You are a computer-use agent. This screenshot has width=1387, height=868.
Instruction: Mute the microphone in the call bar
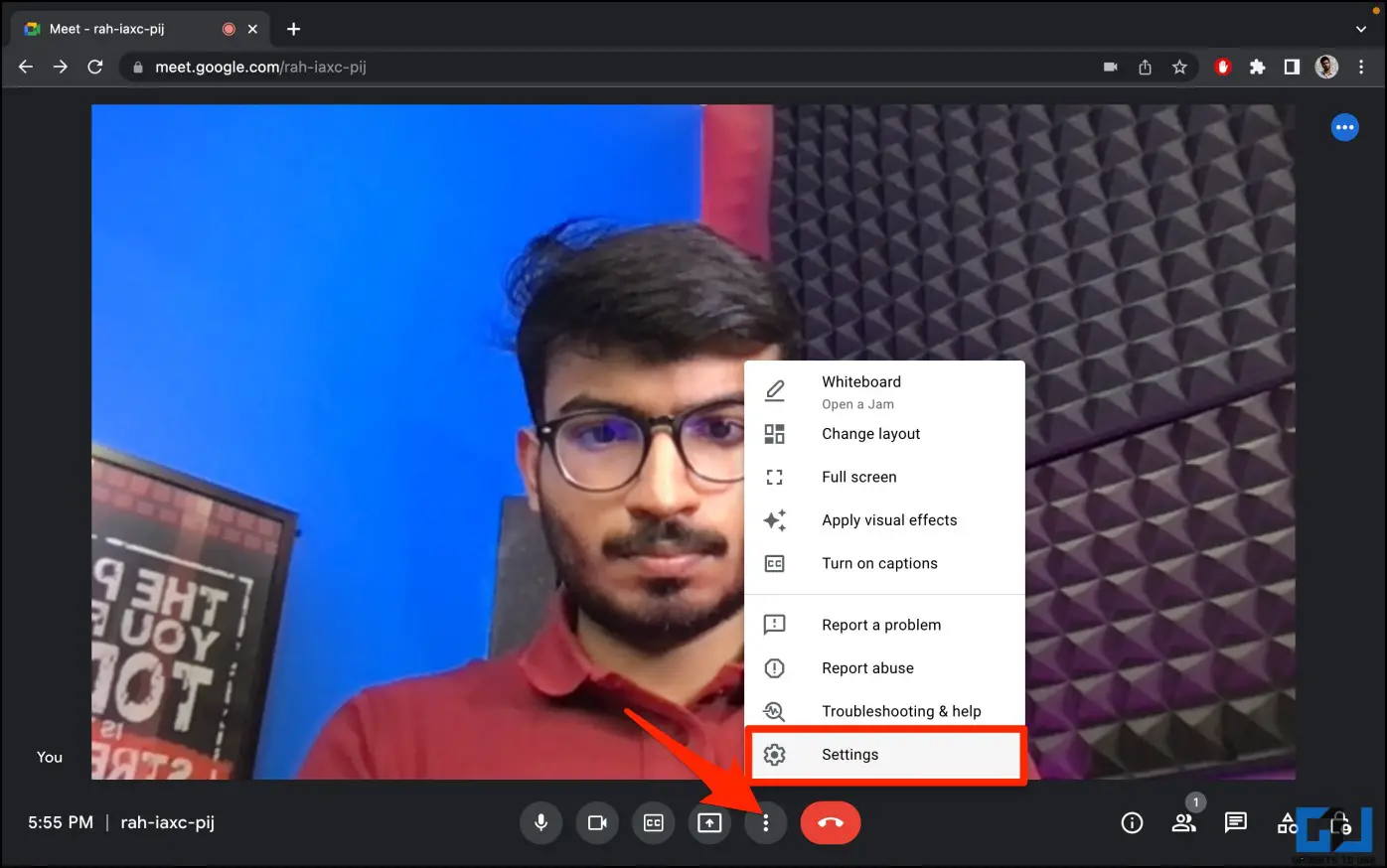[x=541, y=822]
